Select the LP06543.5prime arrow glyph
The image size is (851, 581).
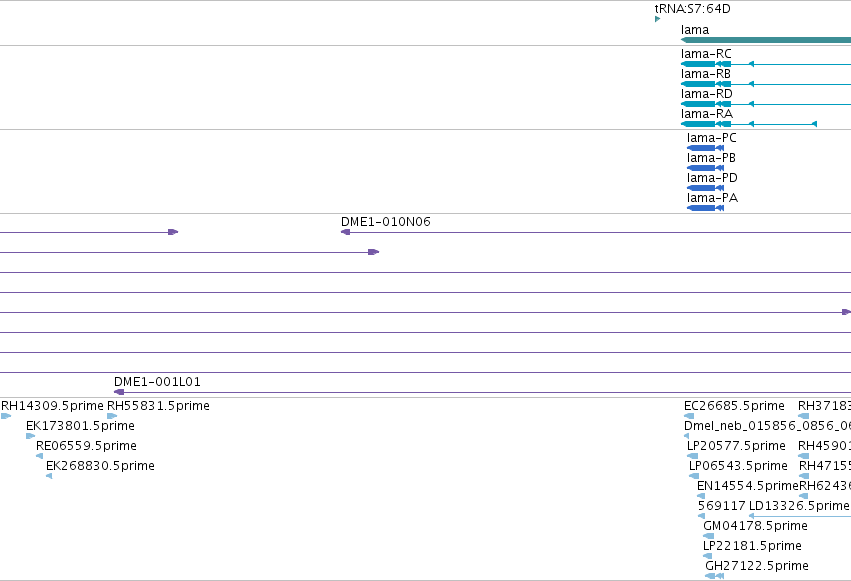pos(694,476)
